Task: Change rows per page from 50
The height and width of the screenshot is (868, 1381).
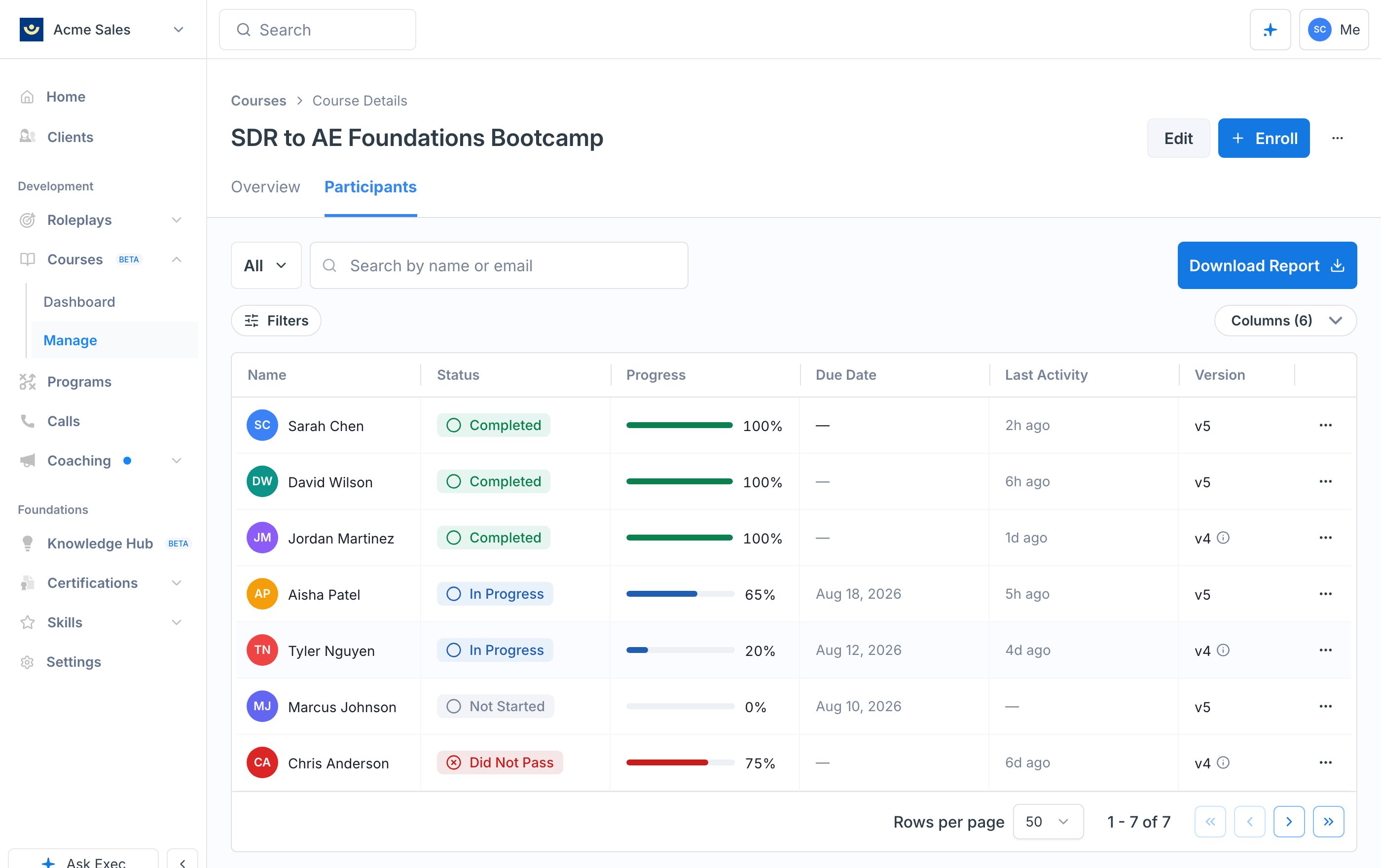Action: 1048,822
